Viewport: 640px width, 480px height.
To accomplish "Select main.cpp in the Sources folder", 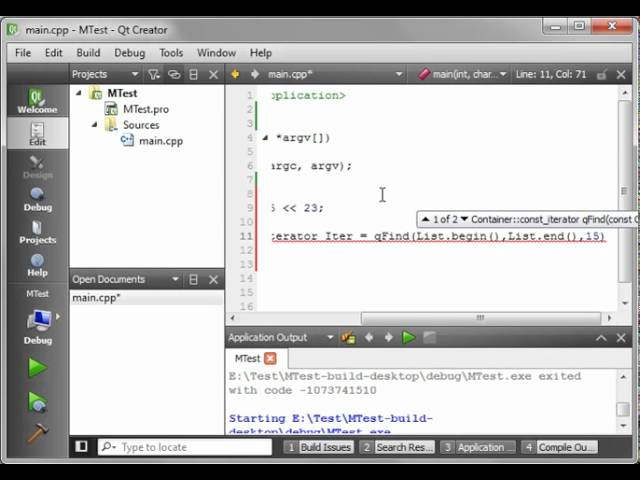I will click(160, 141).
